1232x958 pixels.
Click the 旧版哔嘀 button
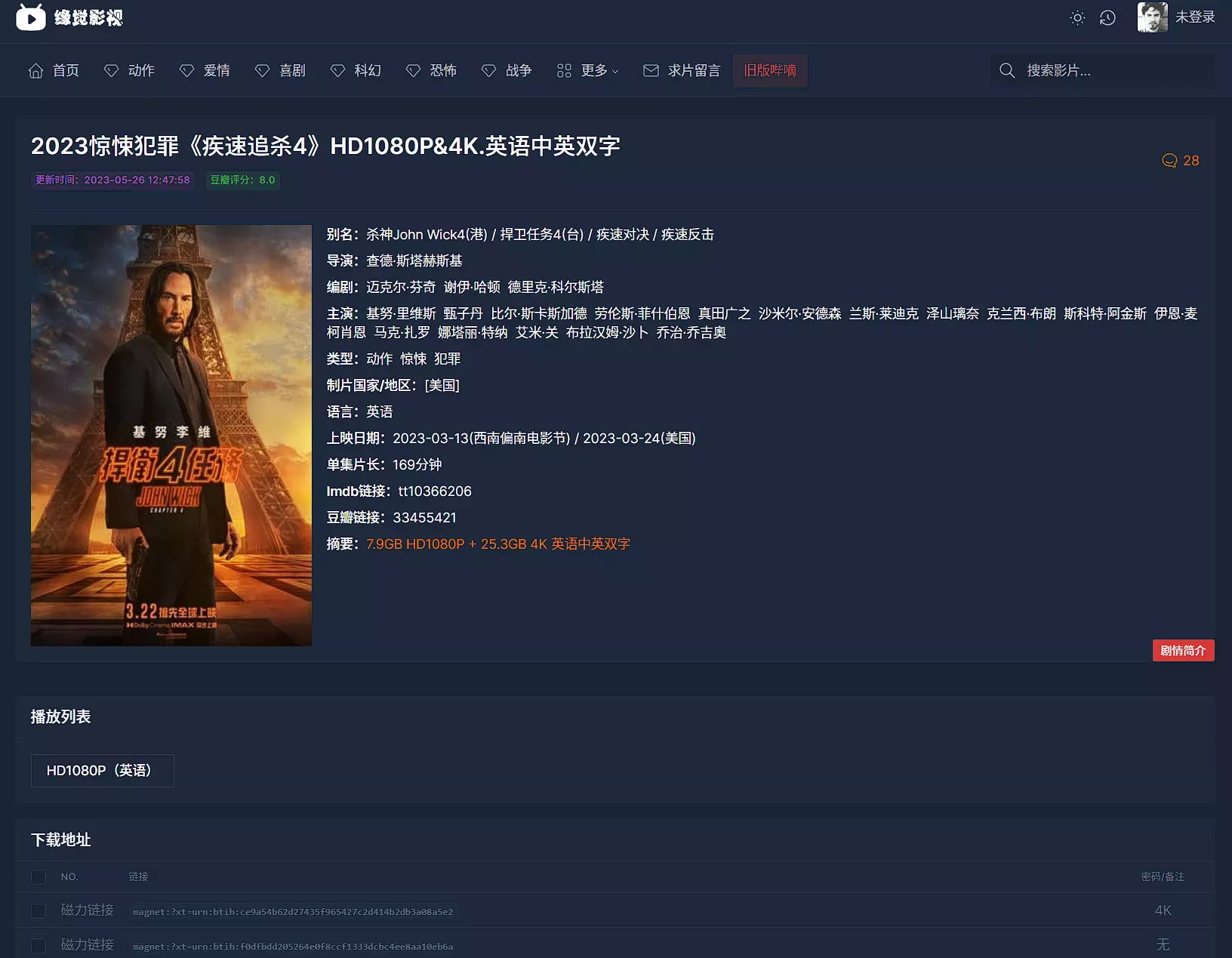coord(769,70)
